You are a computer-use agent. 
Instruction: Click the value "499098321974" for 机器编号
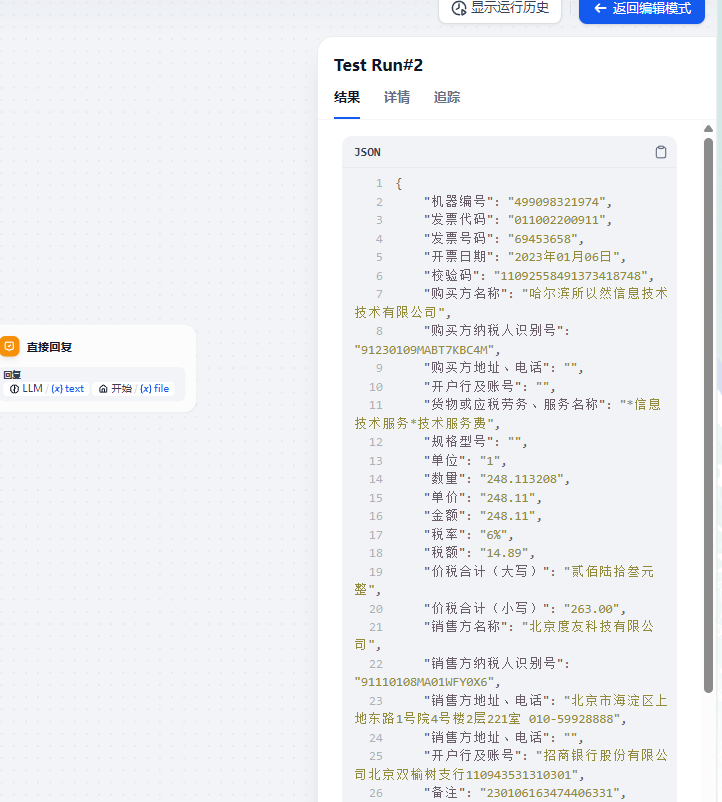coord(557,202)
